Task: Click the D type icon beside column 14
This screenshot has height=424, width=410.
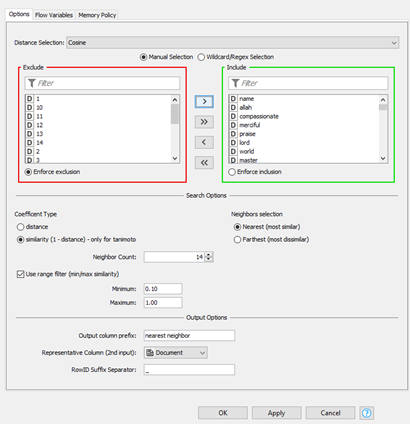Action: pos(29,143)
